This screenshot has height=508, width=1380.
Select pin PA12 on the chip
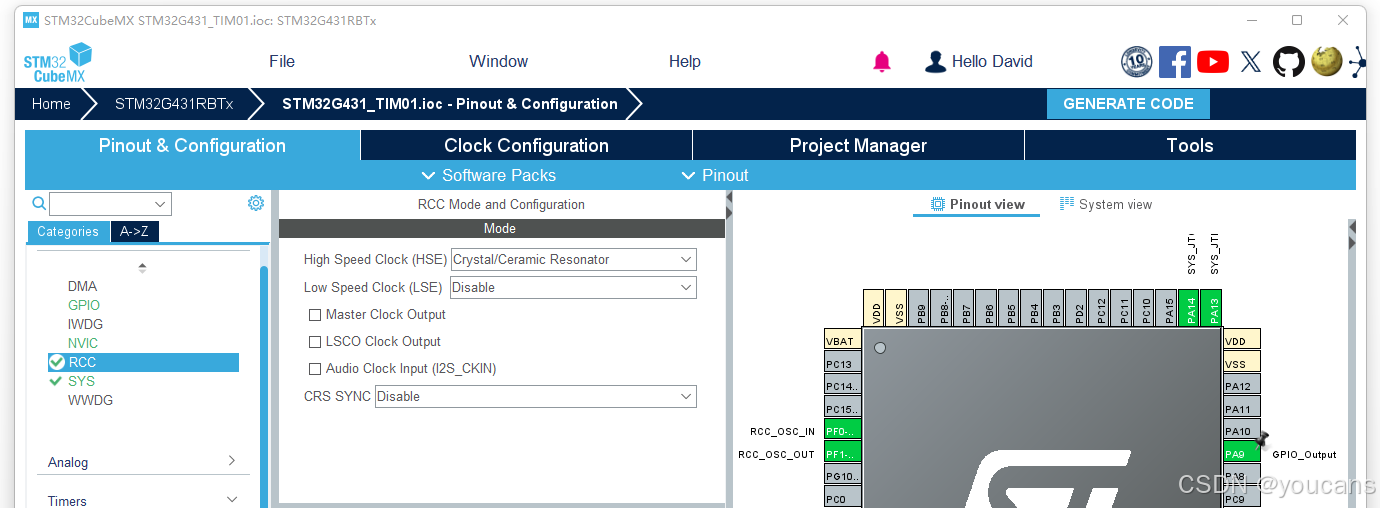pos(1242,385)
